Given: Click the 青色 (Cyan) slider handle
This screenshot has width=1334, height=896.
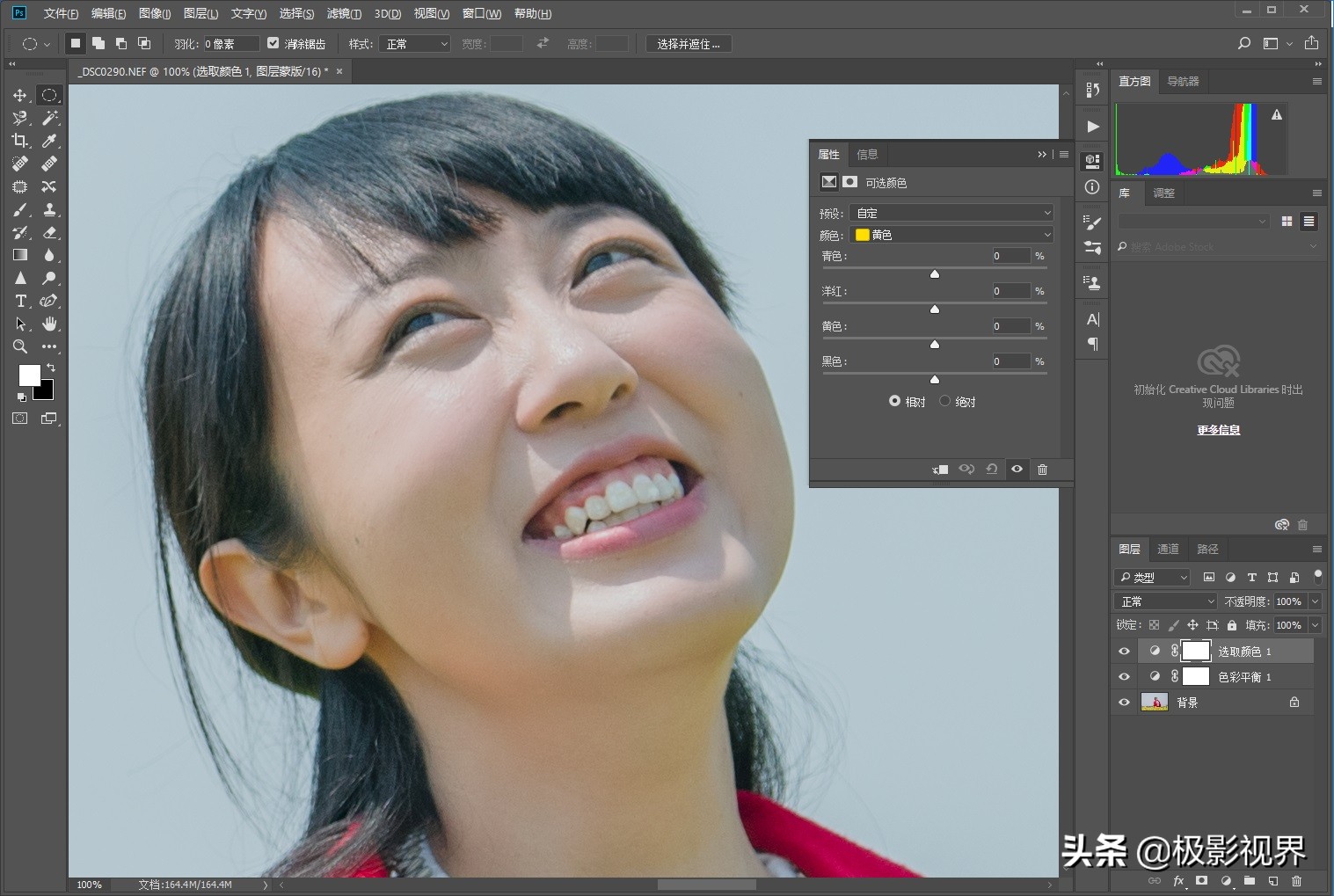Looking at the screenshot, I should pos(935,274).
